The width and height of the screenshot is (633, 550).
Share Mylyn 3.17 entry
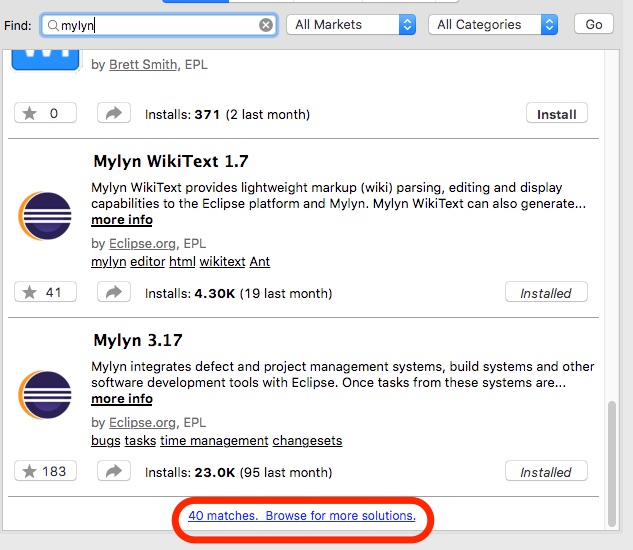(x=114, y=471)
